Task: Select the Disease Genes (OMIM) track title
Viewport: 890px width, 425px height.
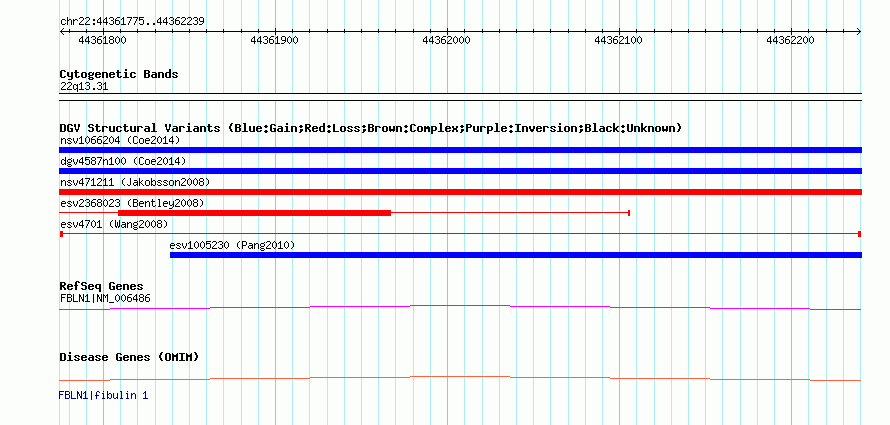Action: (129, 357)
